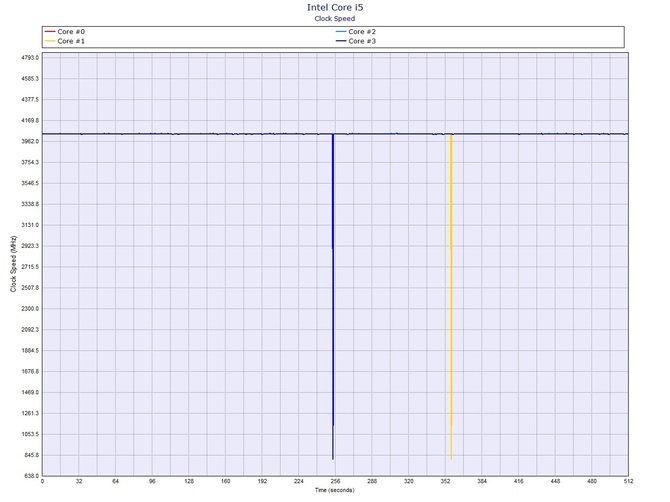
Task: Click the Intel Core i5 chart title
Action: (x=335, y=7)
